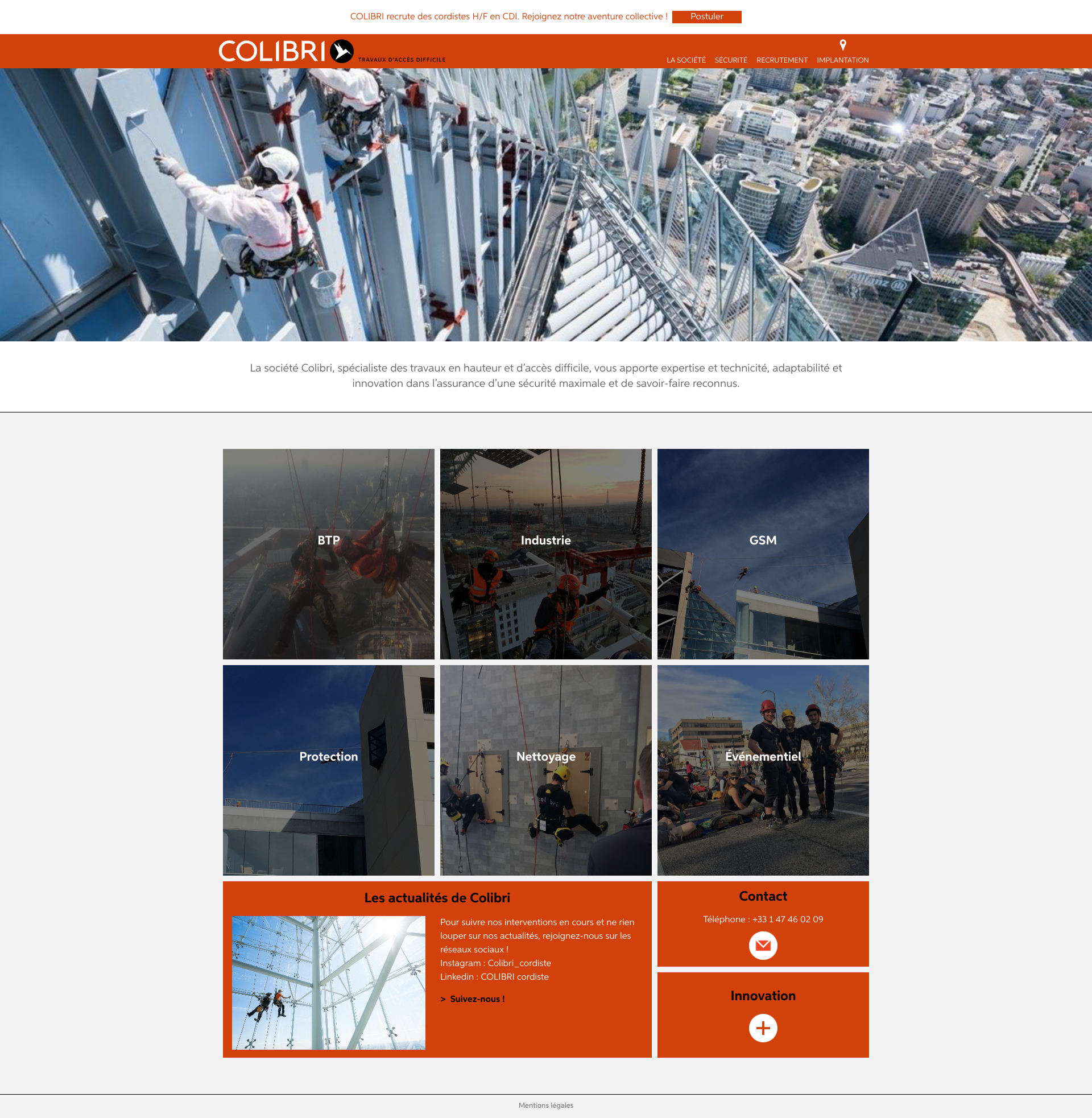Open the Sécurité menu item

[731, 60]
